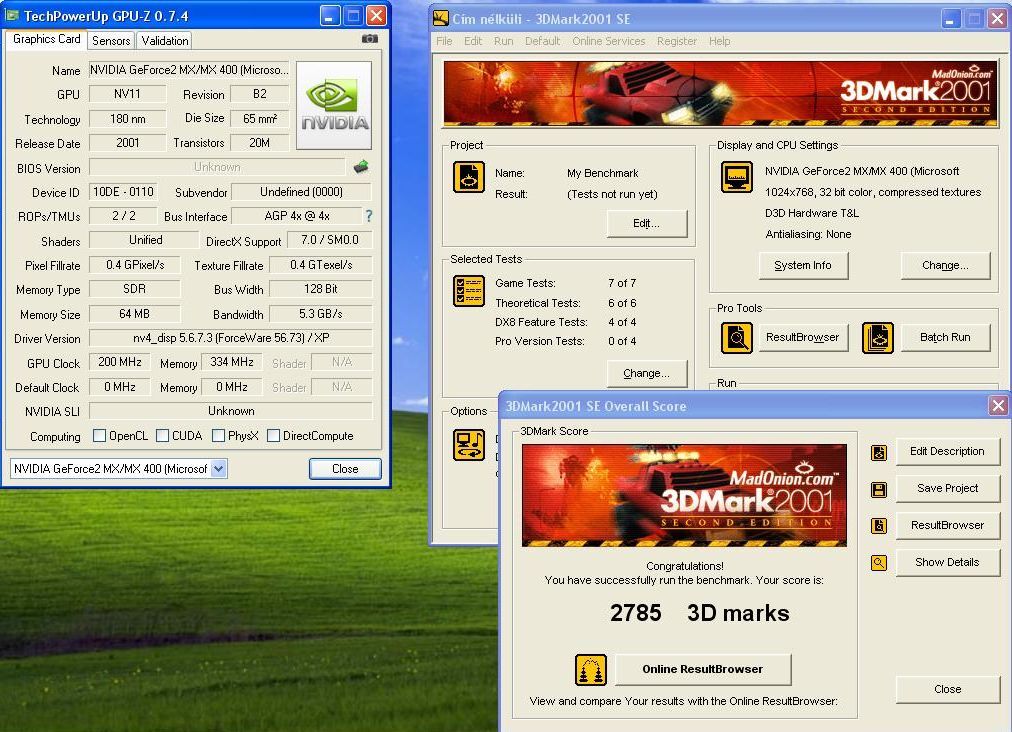This screenshot has height=732, width=1012.
Task: Toggle the DirectCompute checkbox
Action: point(274,436)
